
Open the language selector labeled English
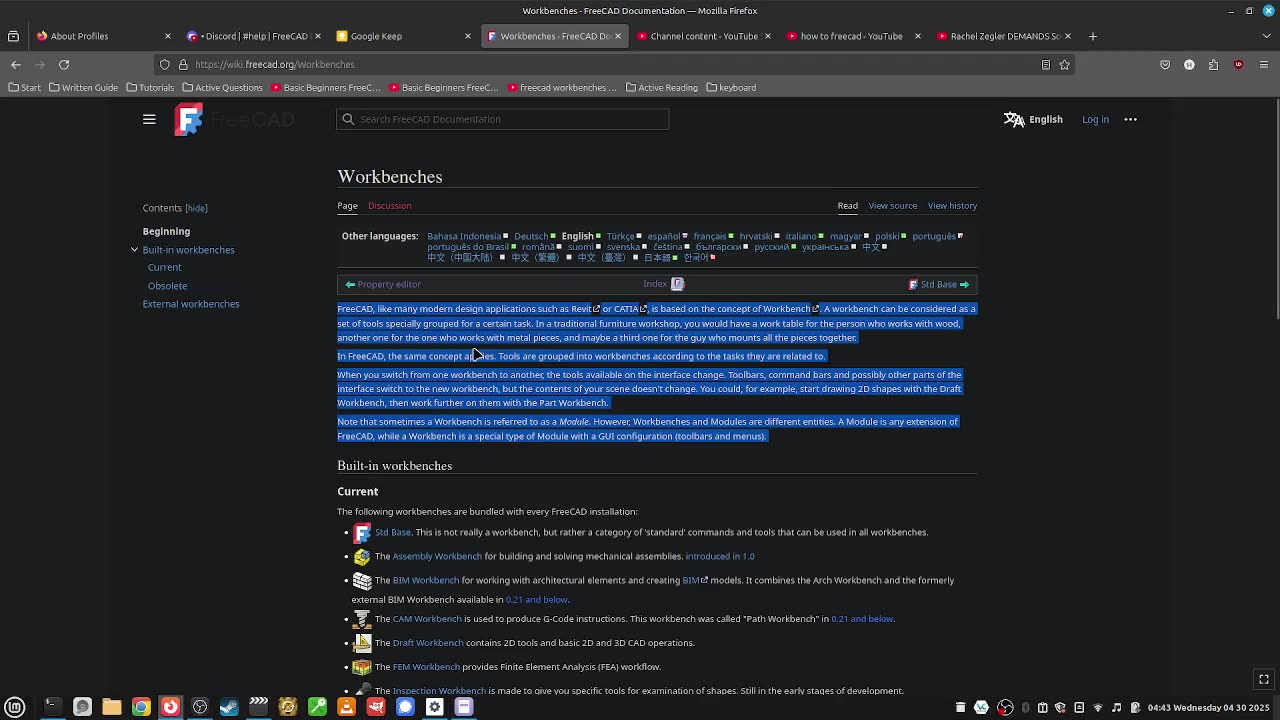tap(1034, 119)
